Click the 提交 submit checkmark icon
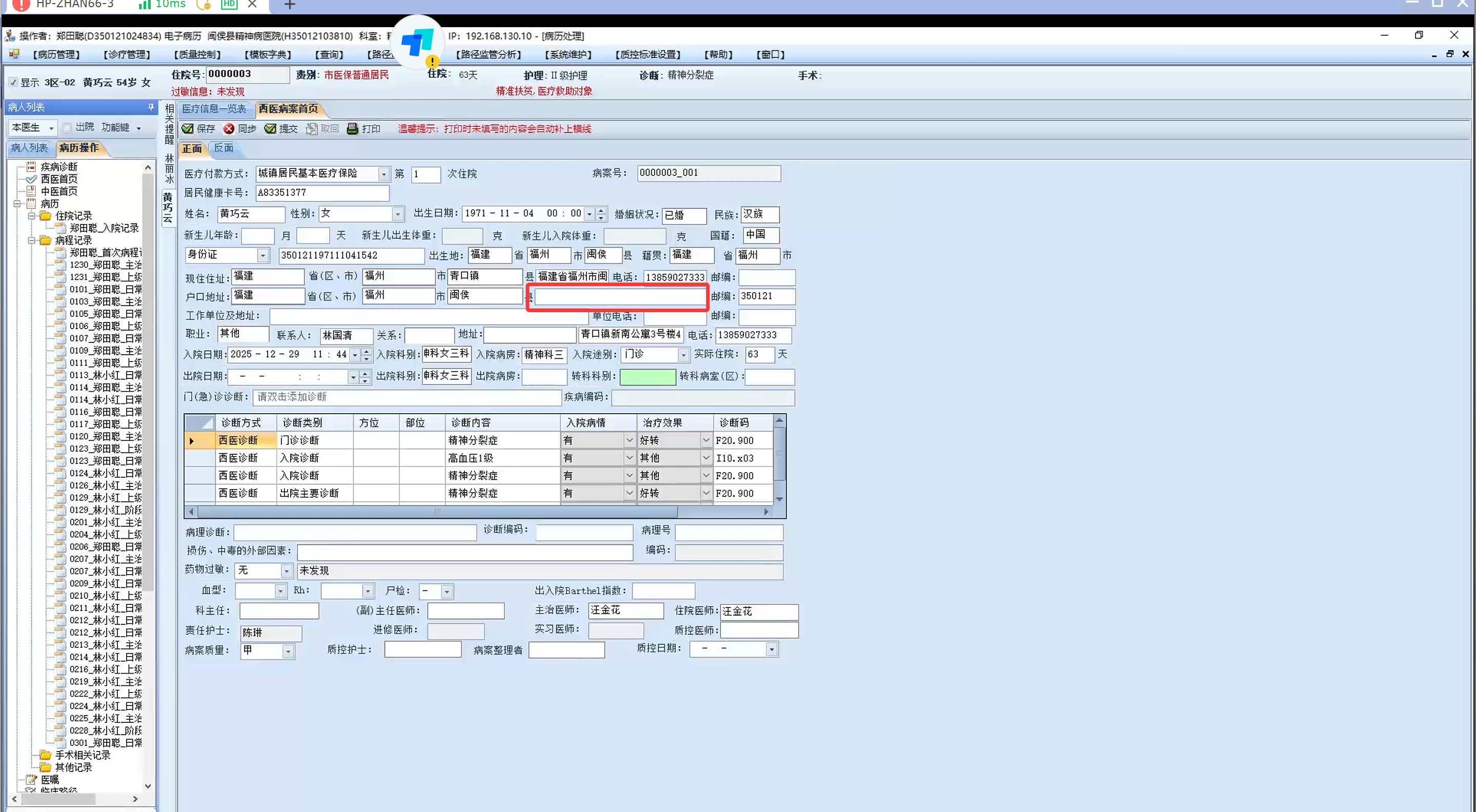 270,129
